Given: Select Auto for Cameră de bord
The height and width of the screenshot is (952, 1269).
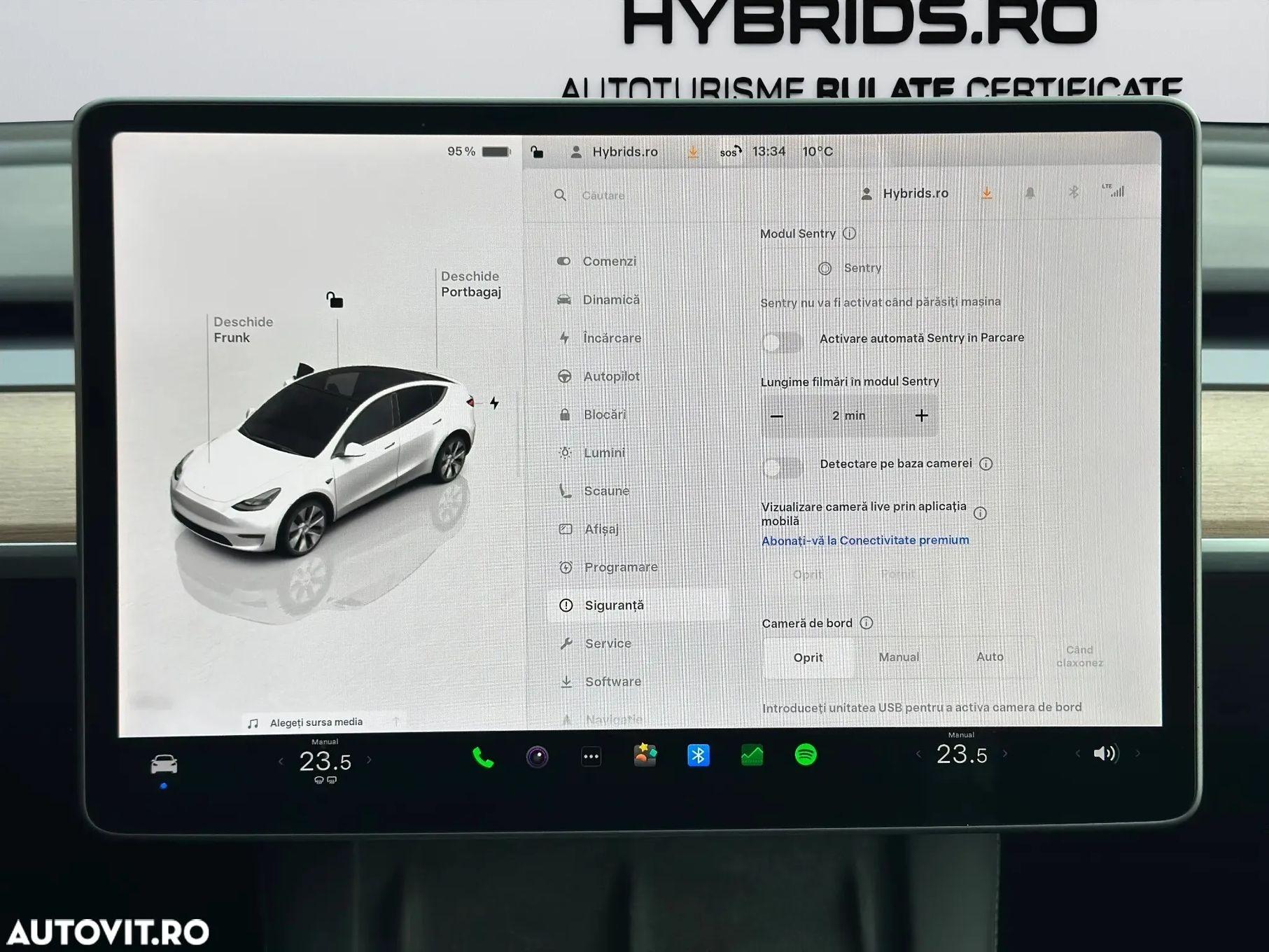Looking at the screenshot, I should click(x=989, y=657).
